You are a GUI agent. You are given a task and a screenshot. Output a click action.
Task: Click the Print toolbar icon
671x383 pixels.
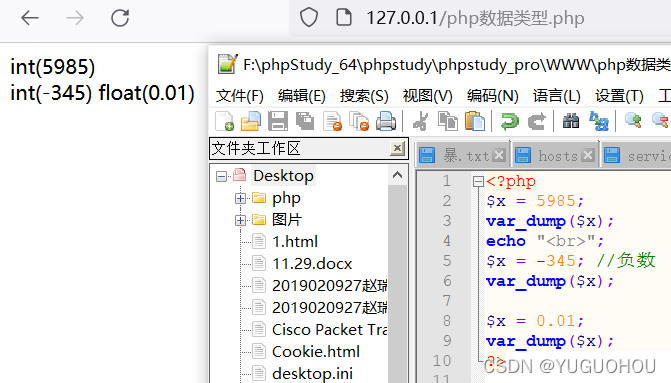point(386,121)
